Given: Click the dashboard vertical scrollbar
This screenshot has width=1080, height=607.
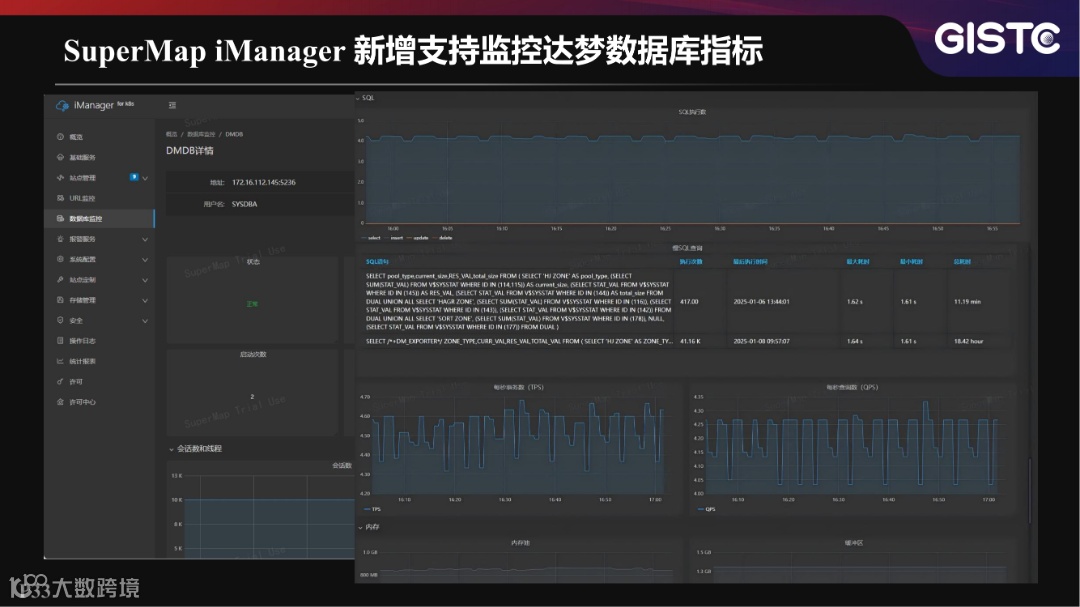Looking at the screenshot, I should 1030,491.
